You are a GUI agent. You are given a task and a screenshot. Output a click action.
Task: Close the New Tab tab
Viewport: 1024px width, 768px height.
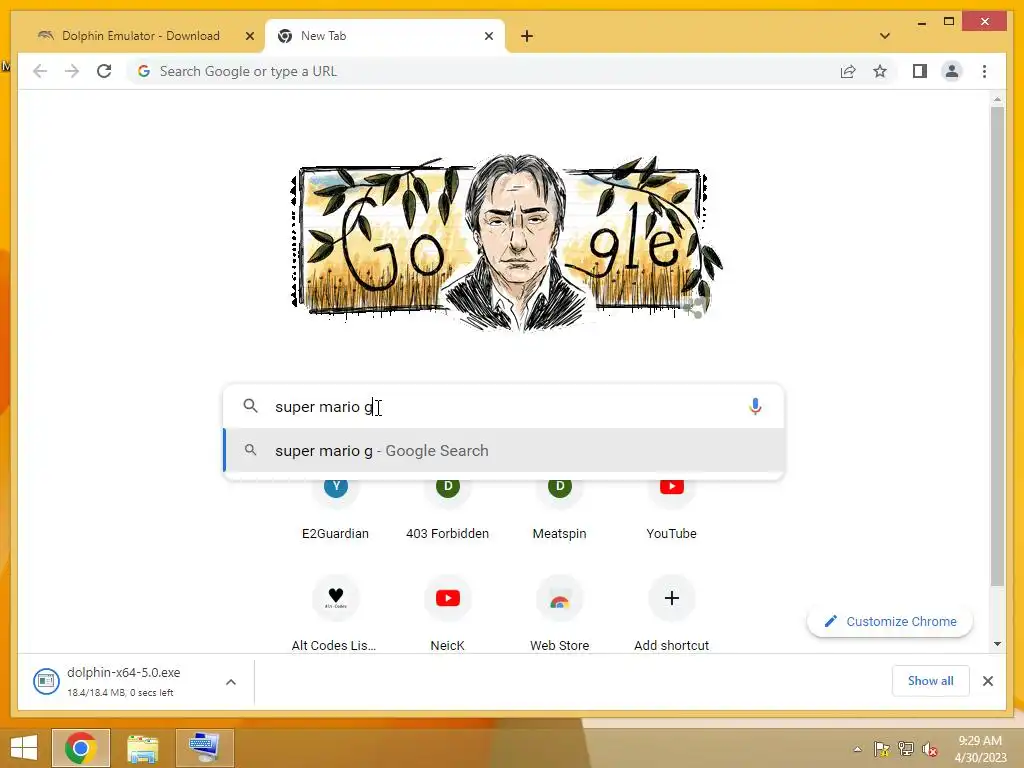(488, 36)
